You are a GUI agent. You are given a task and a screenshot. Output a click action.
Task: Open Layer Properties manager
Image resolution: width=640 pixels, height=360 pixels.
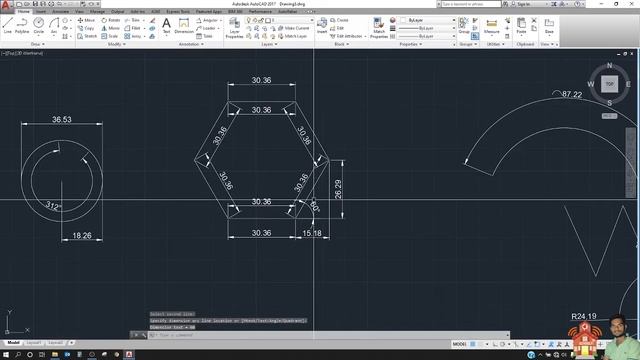point(234,28)
